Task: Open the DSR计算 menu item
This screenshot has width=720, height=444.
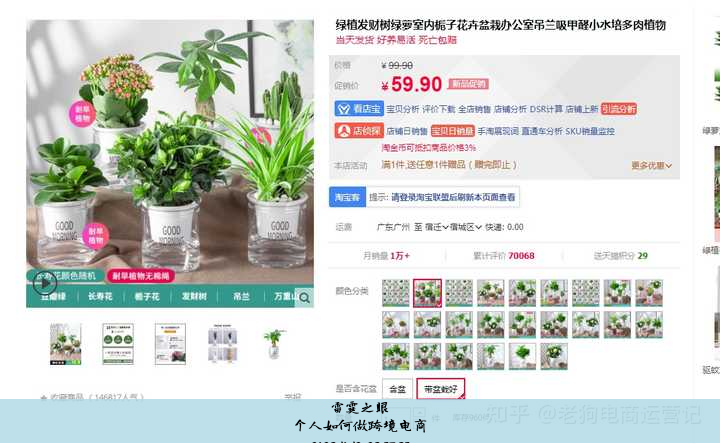Action: pos(546,109)
